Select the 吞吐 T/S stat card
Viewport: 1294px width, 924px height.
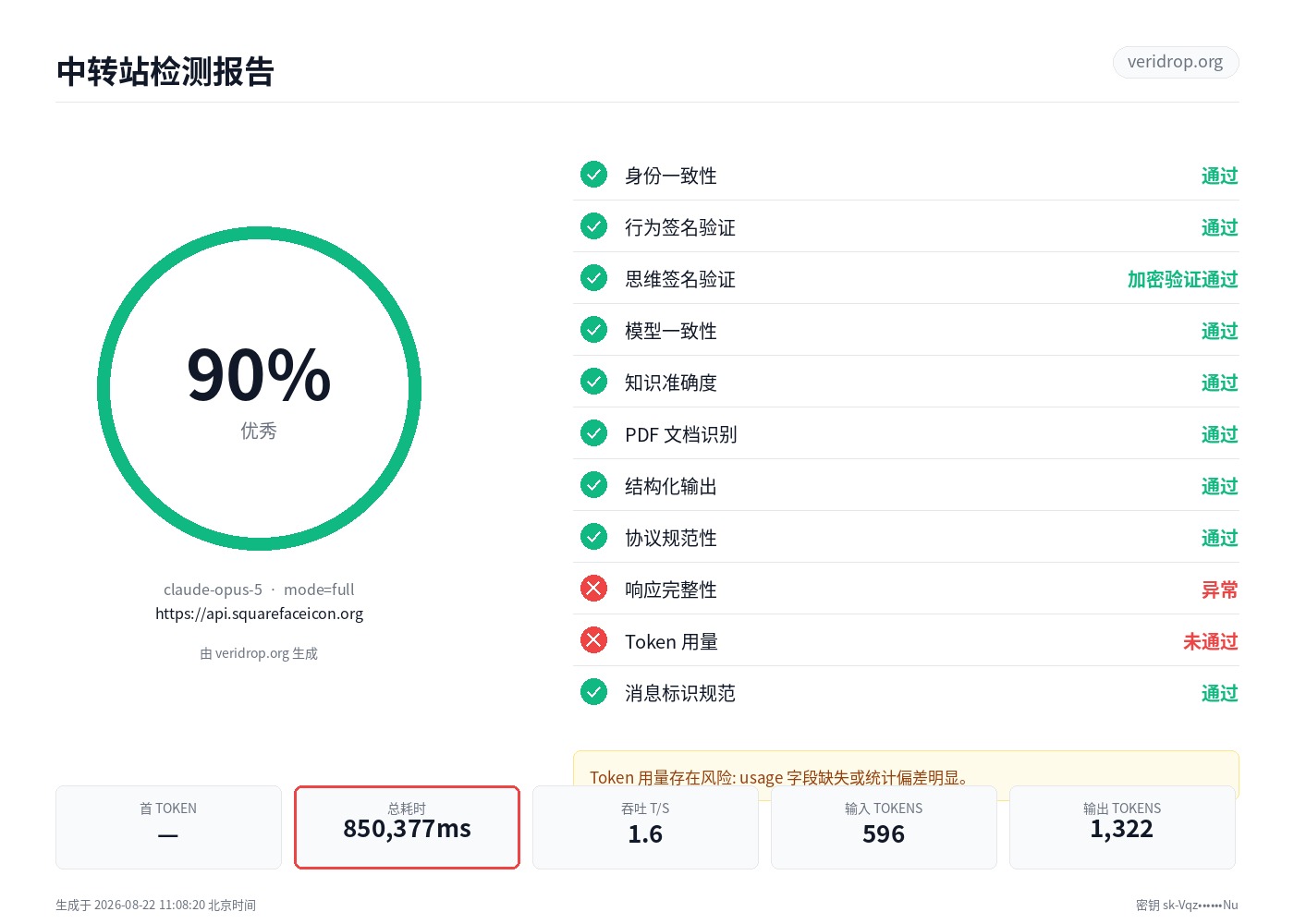pyautogui.click(x=645, y=827)
